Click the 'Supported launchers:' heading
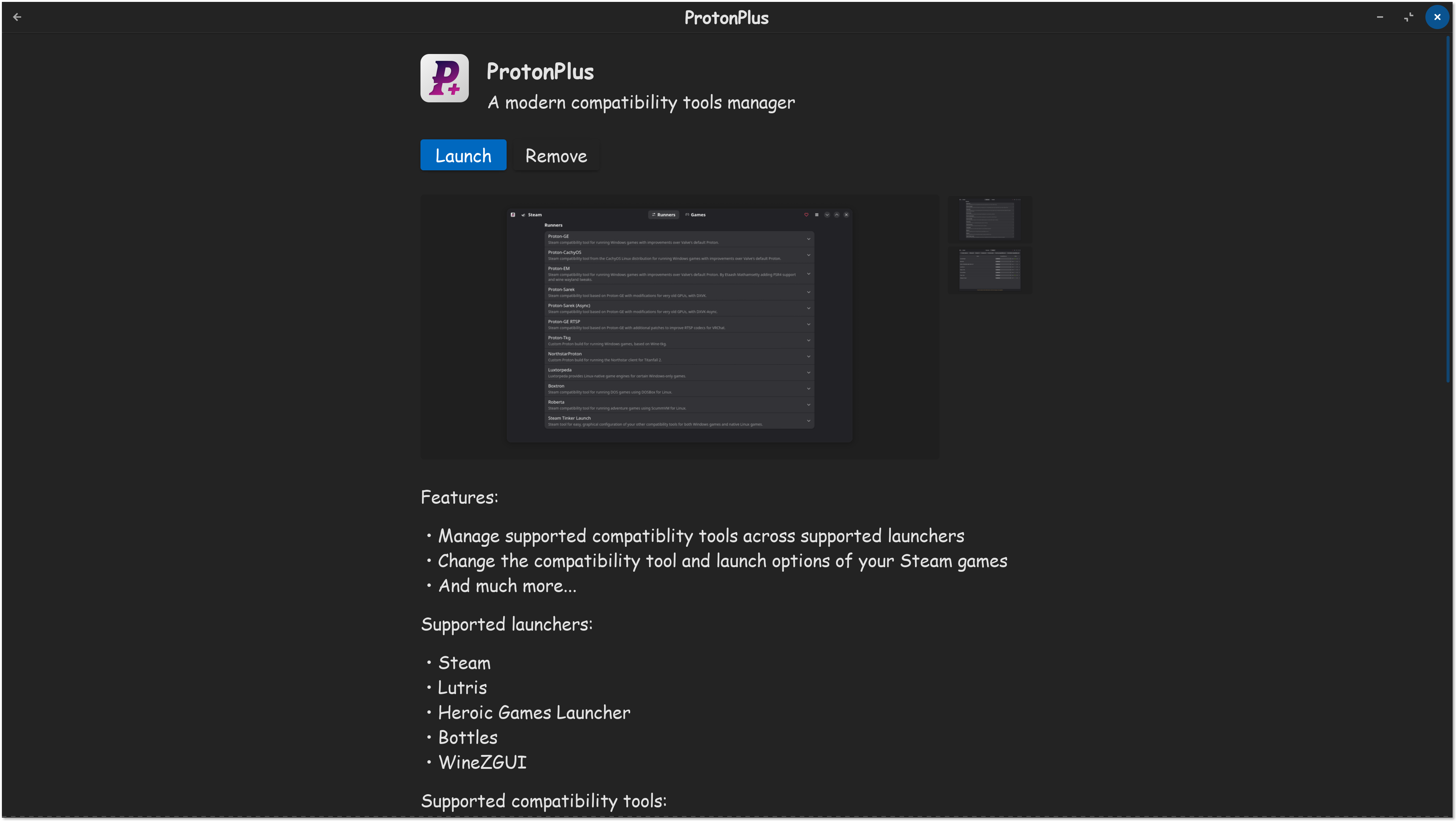Image resolution: width=1456 pixels, height=821 pixels. coord(507,624)
